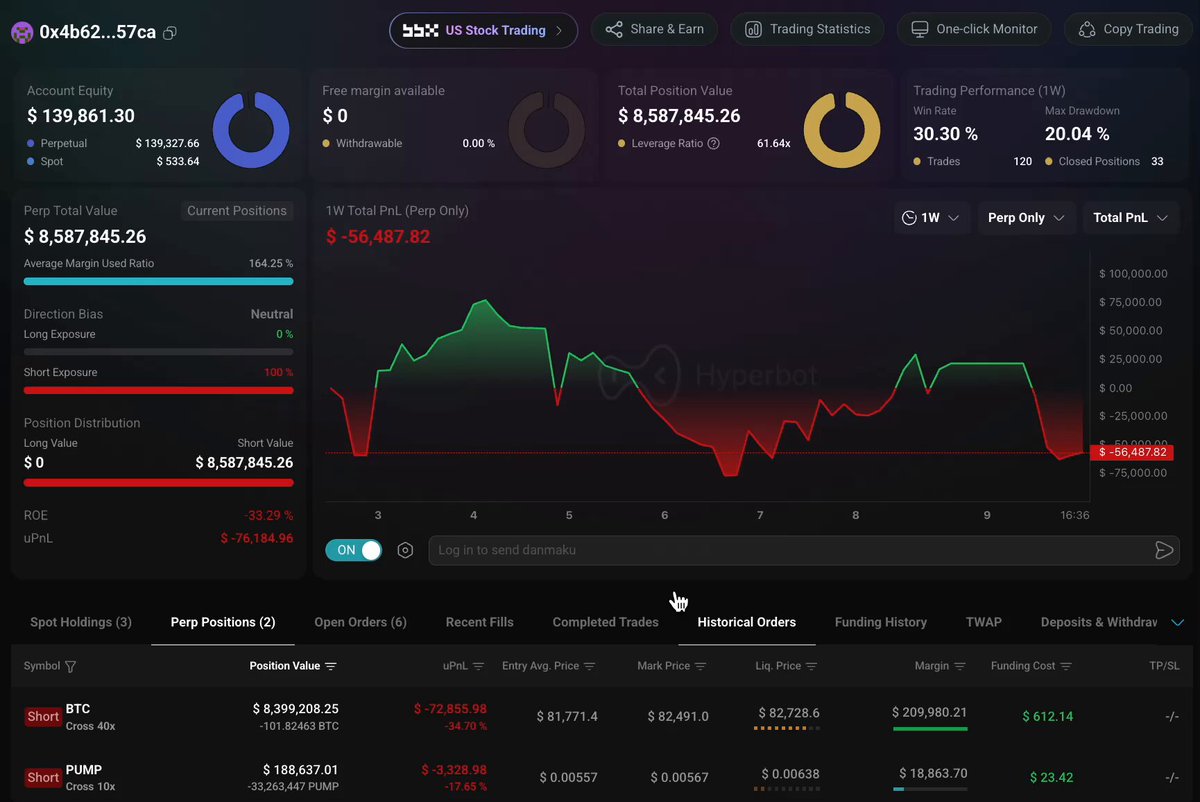Go to the Recent Fills tab
The height and width of the screenshot is (802, 1200).
pyautogui.click(x=480, y=622)
